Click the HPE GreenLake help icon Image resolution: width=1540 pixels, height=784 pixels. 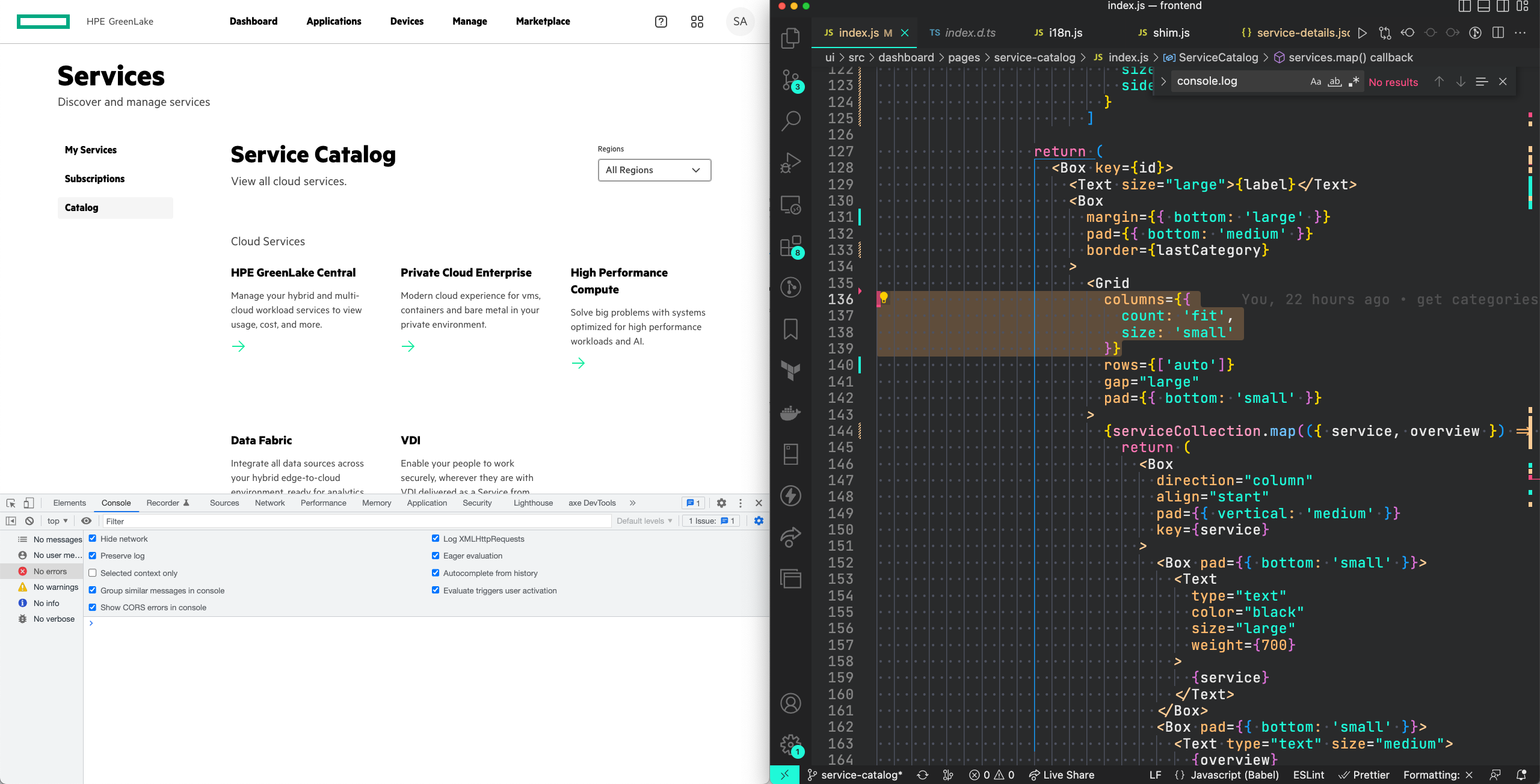[661, 22]
